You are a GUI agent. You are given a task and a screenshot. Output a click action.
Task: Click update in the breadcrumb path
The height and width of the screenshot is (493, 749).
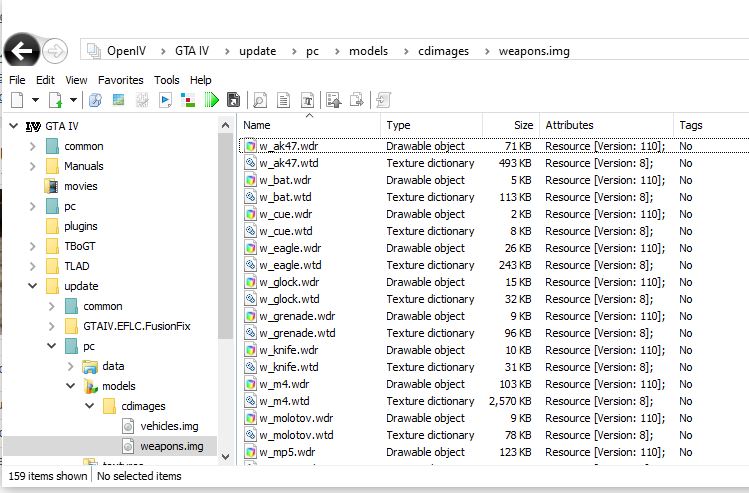point(257,51)
